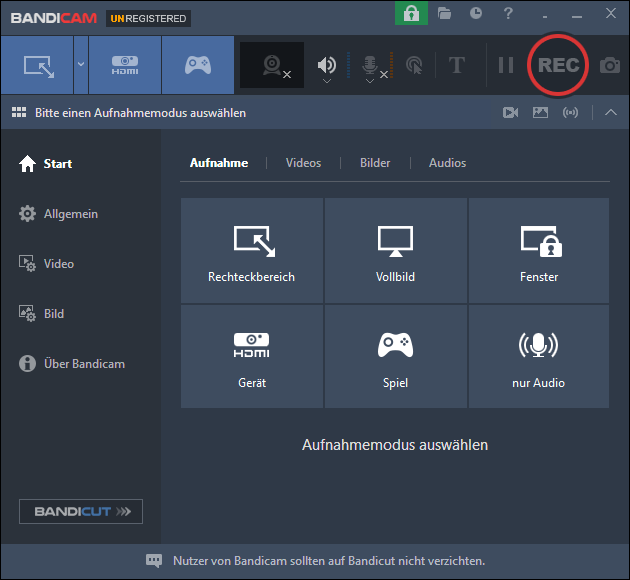Toggle the microphone input
This screenshot has height=580, width=630.
[x=369, y=65]
